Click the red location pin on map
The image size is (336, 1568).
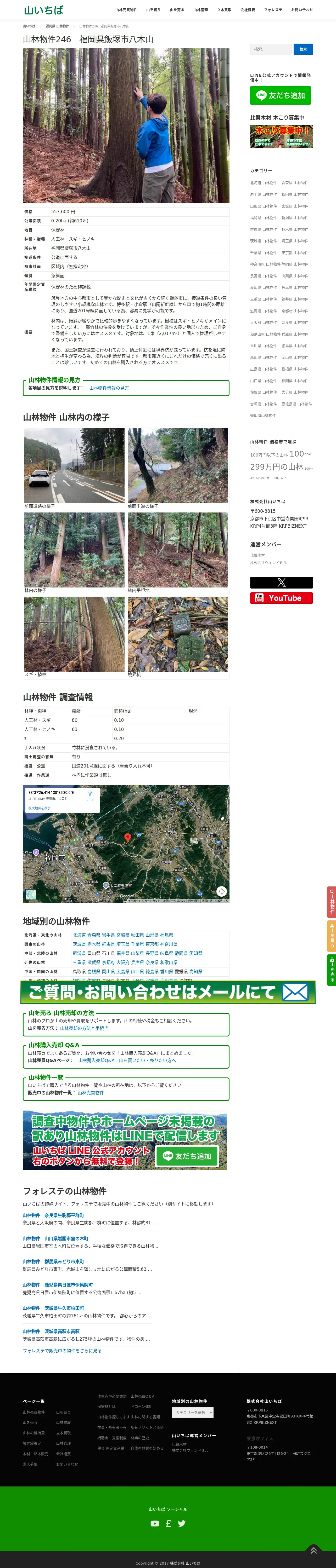[x=127, y=838]
